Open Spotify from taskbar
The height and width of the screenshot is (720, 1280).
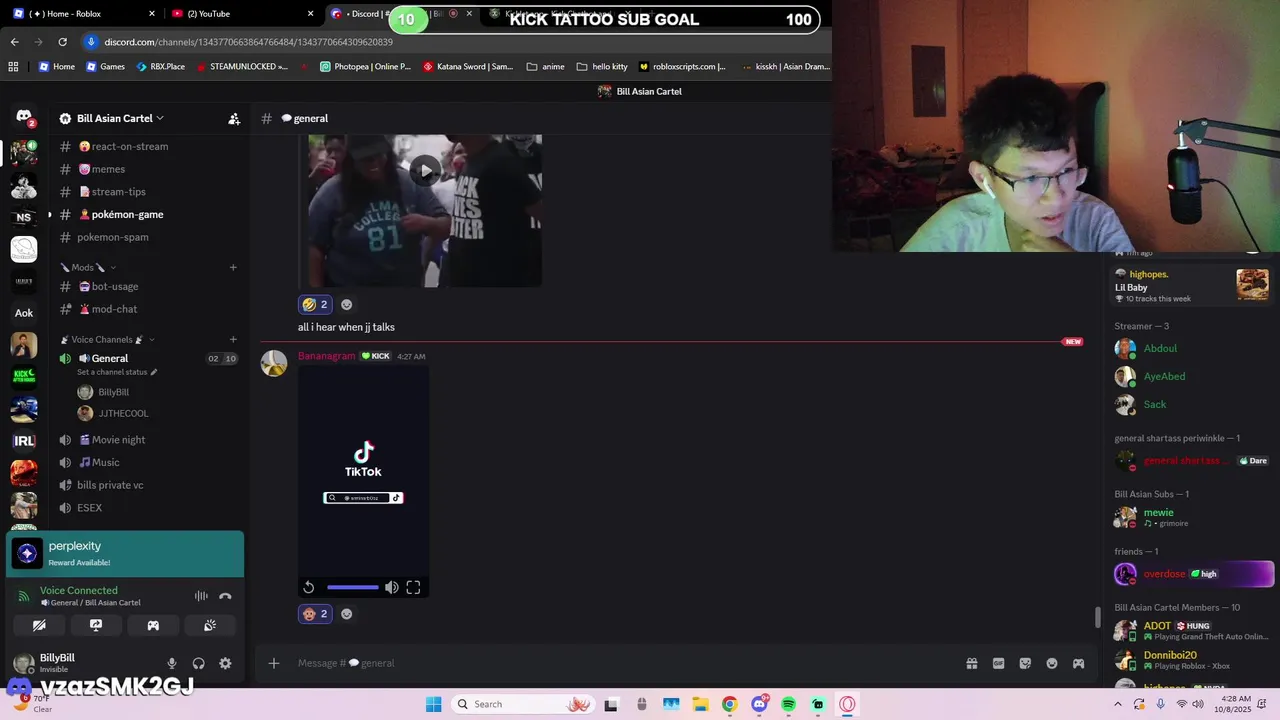[788, 704]
